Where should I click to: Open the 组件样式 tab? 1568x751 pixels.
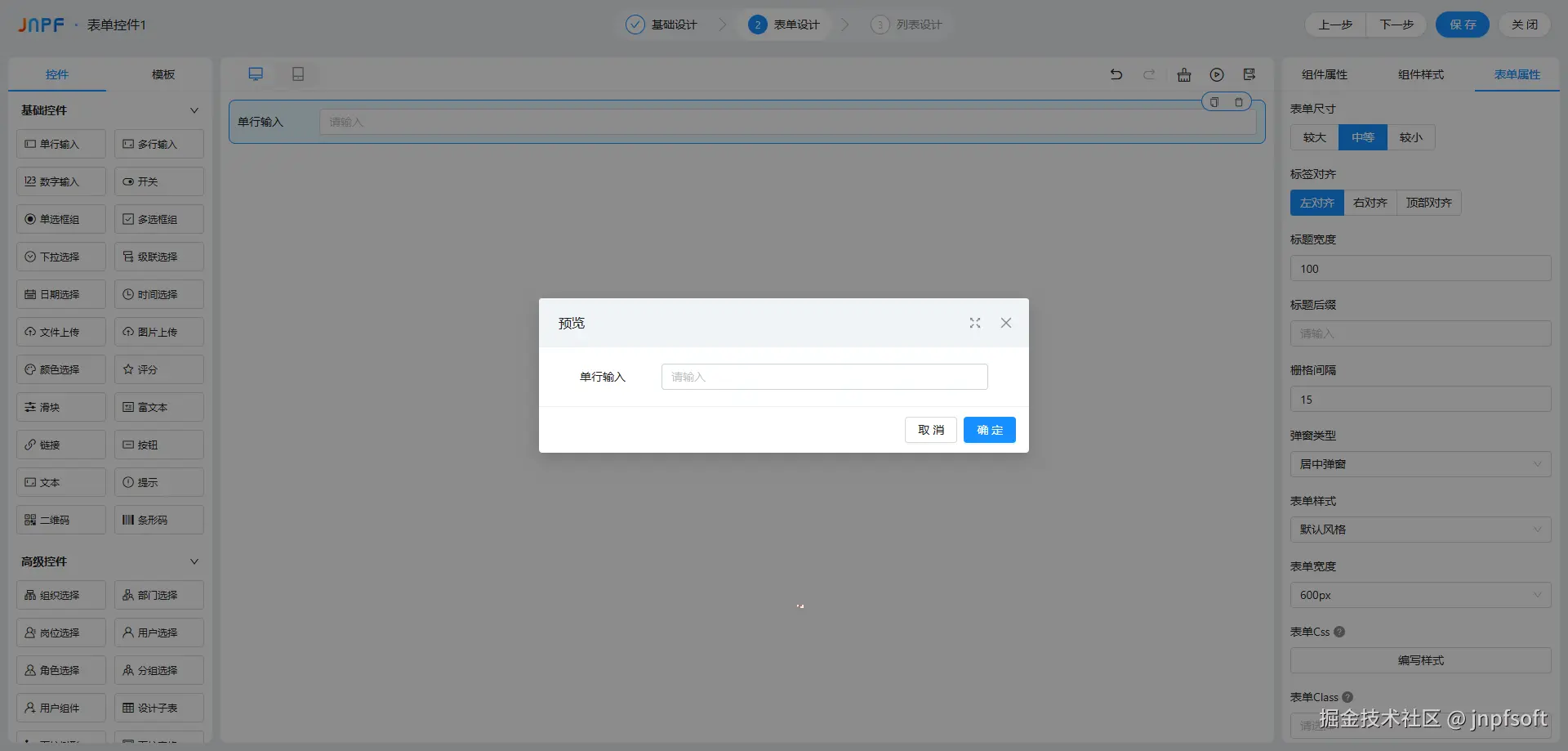point(1421,74)
